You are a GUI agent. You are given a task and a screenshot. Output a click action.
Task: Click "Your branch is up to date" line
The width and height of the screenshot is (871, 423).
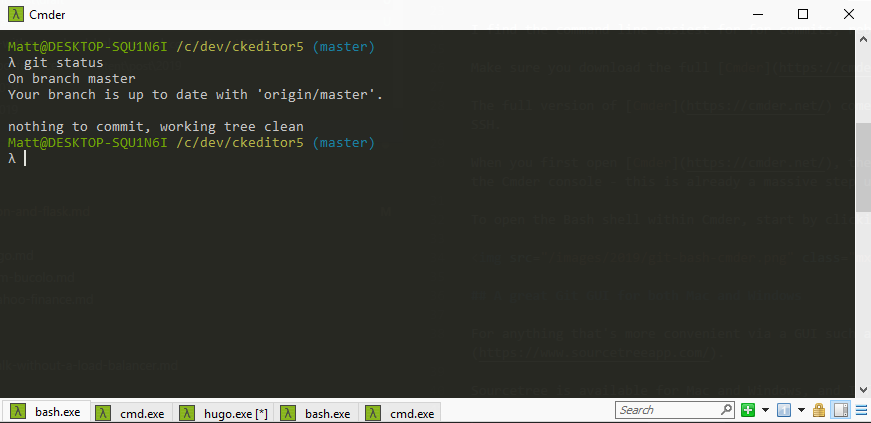[196, 95]
